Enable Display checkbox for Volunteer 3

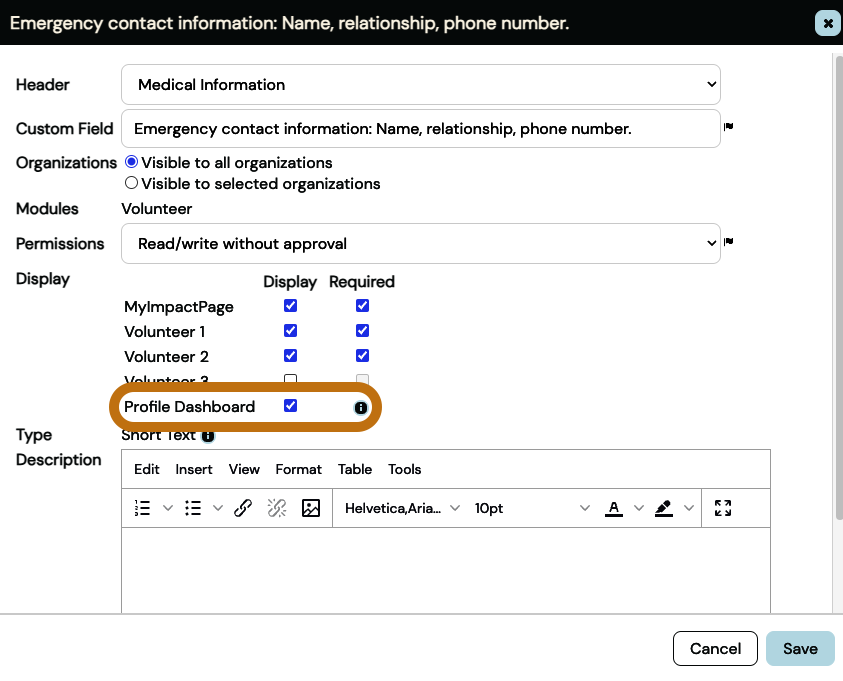291,380
